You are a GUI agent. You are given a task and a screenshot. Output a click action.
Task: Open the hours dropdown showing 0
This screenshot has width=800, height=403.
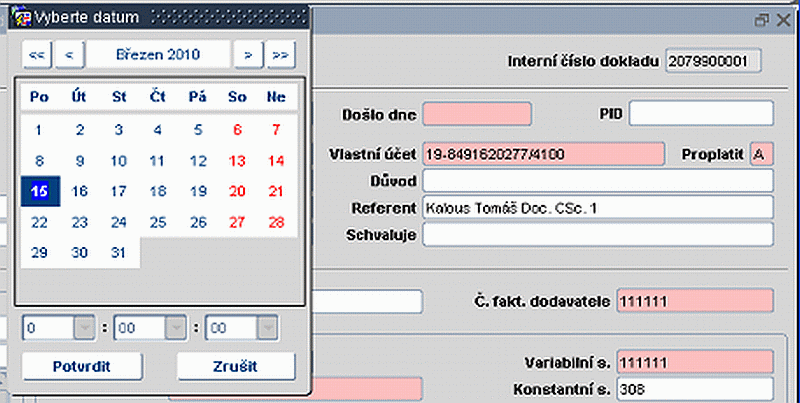[84, 328]
